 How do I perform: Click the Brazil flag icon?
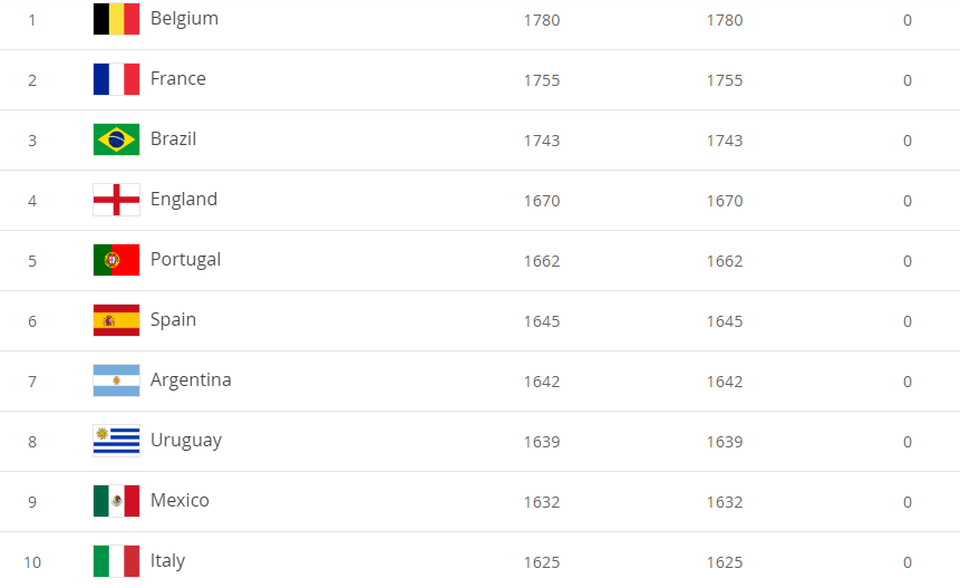click(116, 139)
